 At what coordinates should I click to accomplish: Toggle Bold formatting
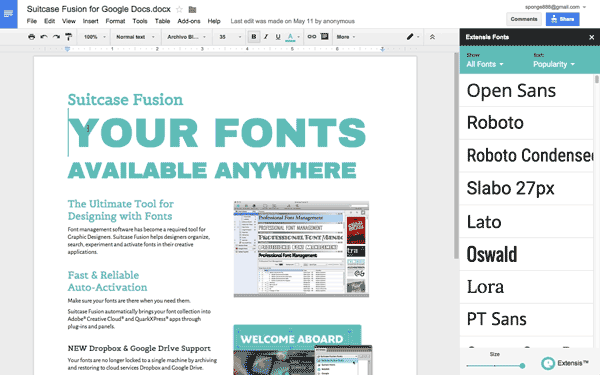click(253, 37)
